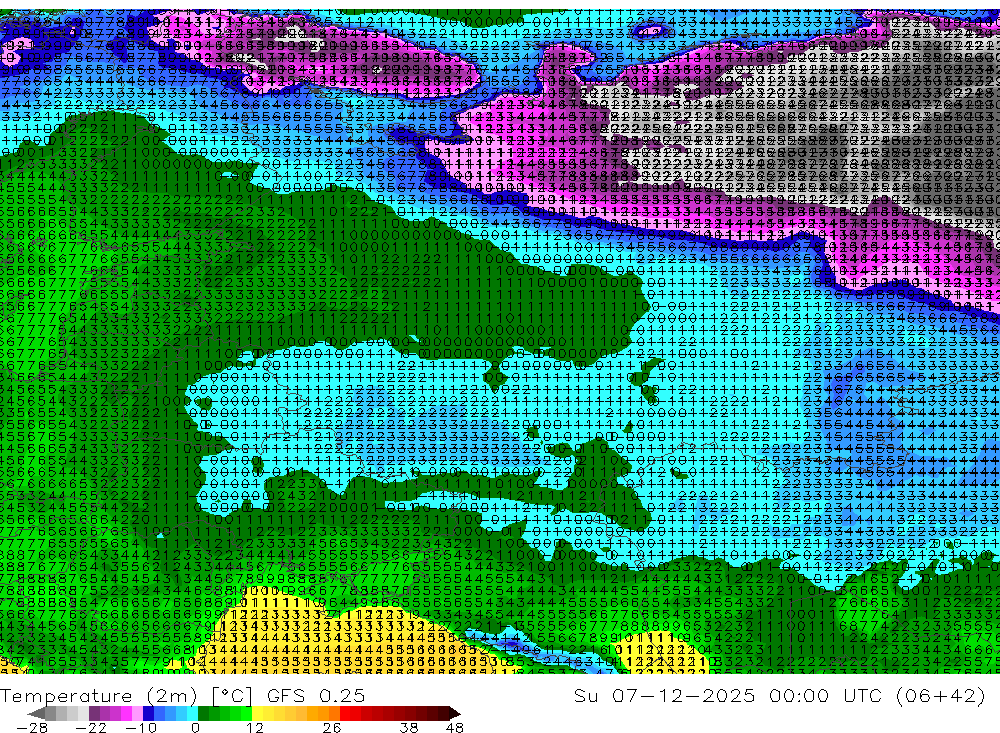This screenshot has width=1000, height=733.
Task: Pick the gray left-arrow end of color bar
Action: coord(36,713)
